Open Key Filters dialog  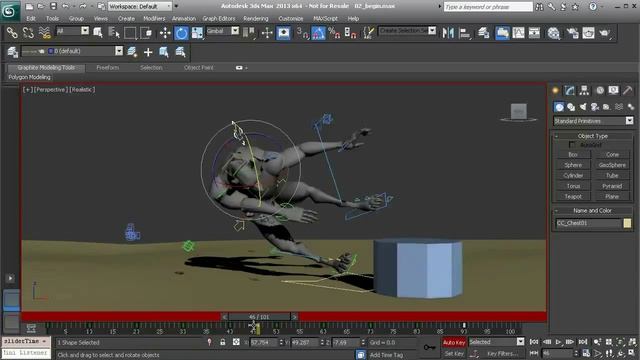tap(502, 354)
